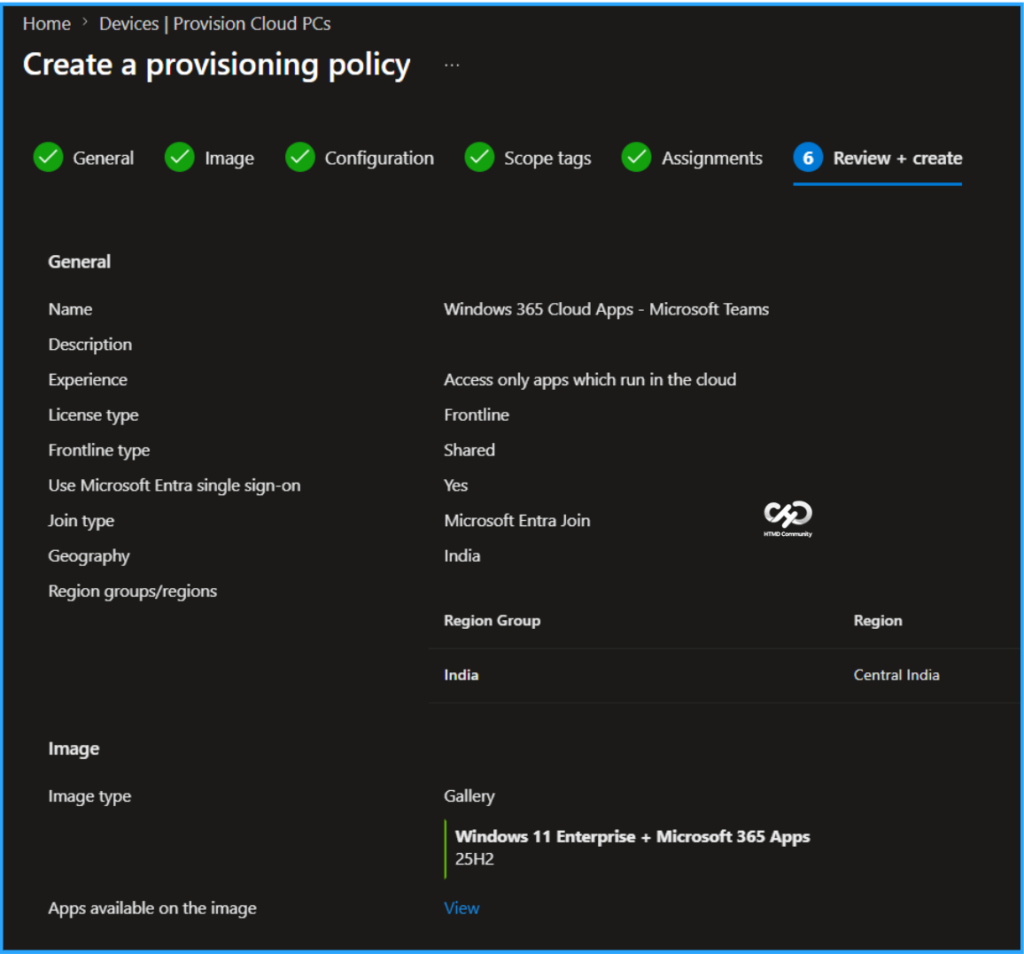Click the Region column header

pos(878,620)
